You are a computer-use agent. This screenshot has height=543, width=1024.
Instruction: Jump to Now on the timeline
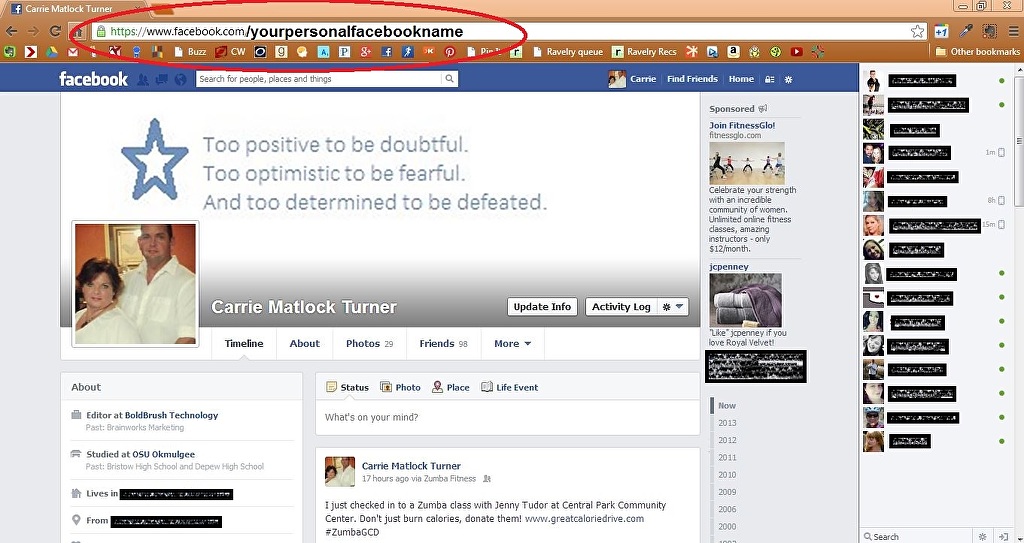point(727,406)
